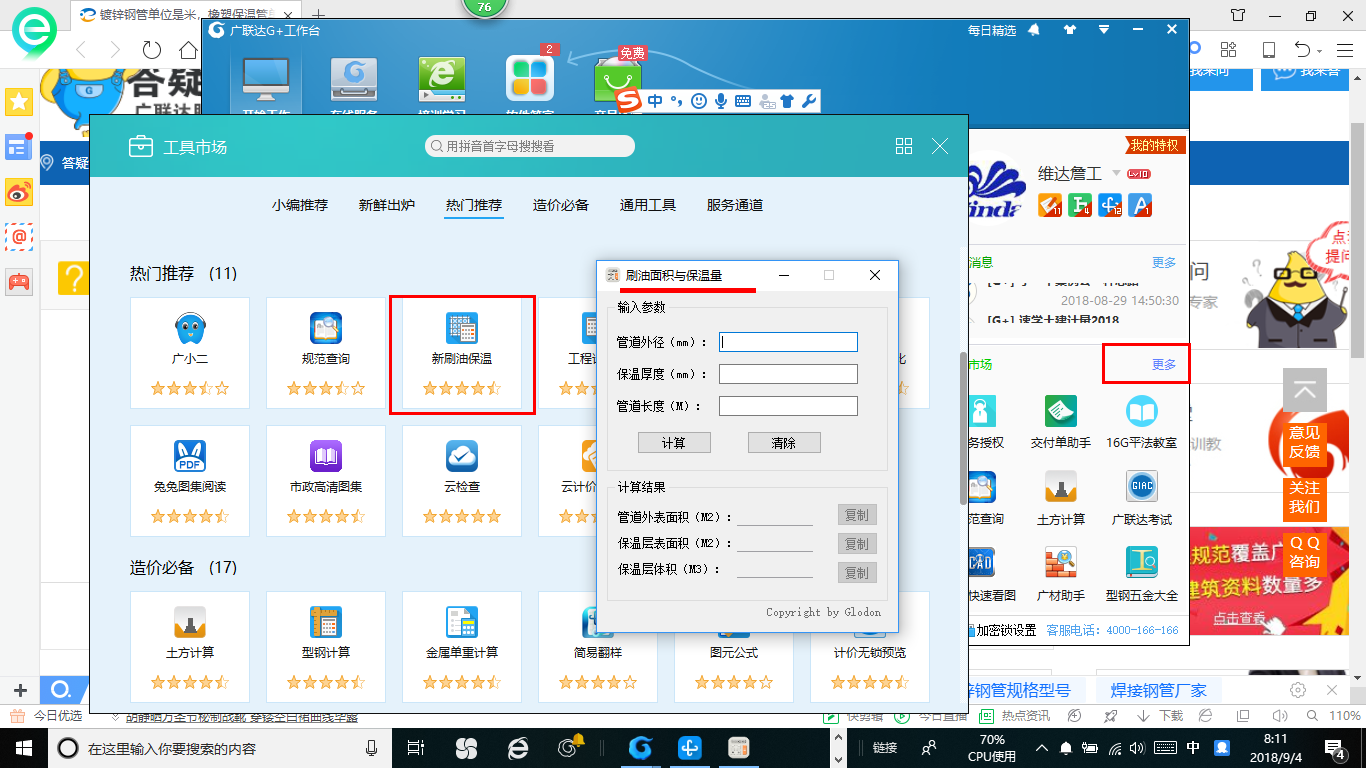The height and width of the screenshot is (768, 1366).
Task: Open 广联达考试 in the G+ panel
Action: pos(1141,498)
